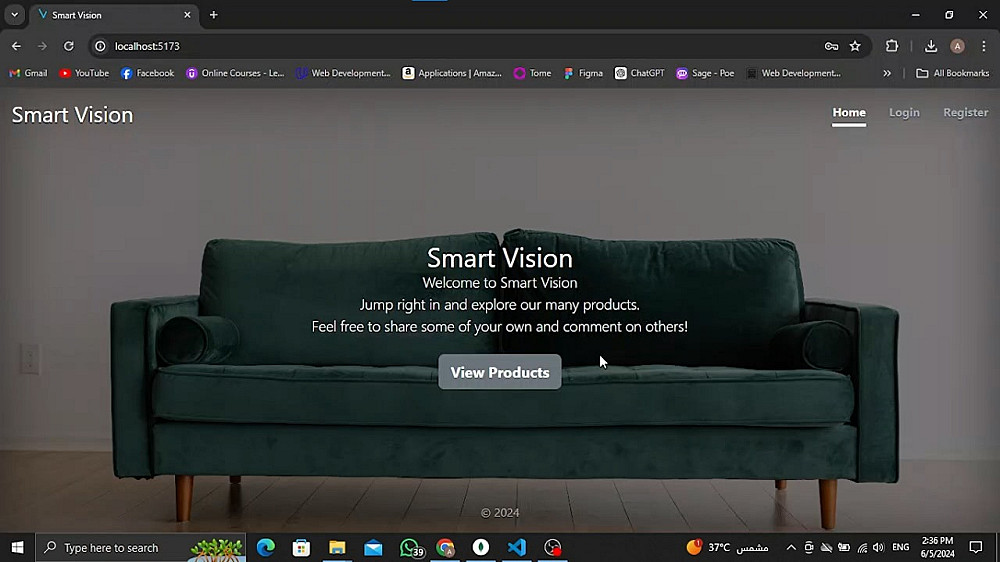Open a new browser tab
The height and width of the screenshot is (562, 1000).
point(214,15)
